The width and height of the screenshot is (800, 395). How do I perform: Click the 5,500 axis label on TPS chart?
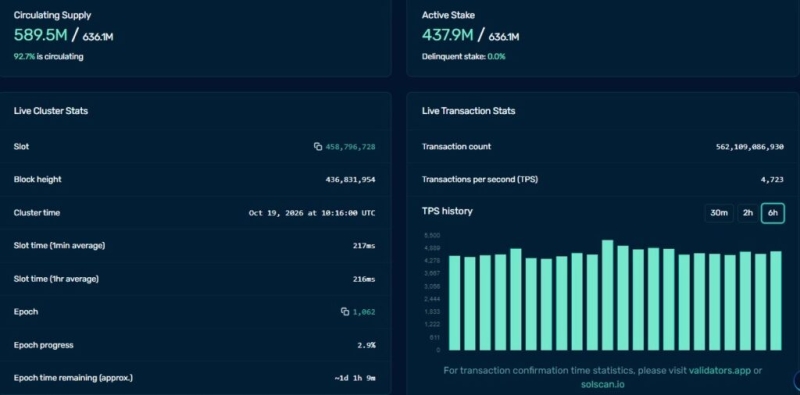coord(432,235)
